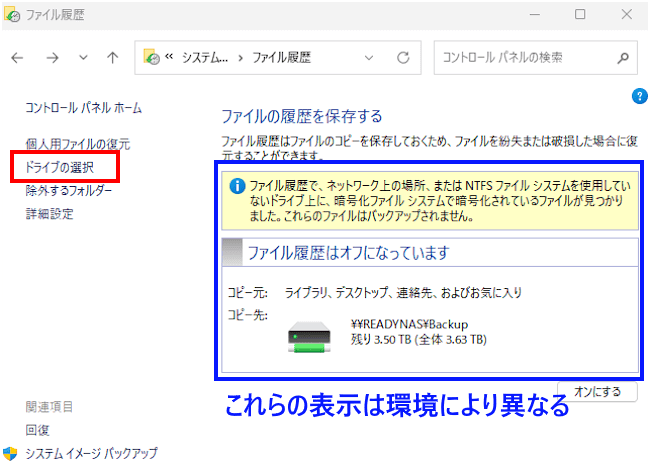Click the ¥¥READYNAS¥Backup path text
This screenshot has width=650, height=466.
pos(409,324)
